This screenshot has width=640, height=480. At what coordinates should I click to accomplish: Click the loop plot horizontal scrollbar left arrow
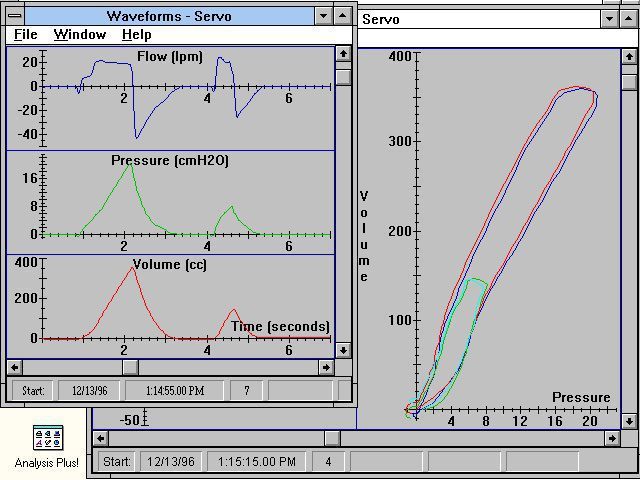pos(100,438)
